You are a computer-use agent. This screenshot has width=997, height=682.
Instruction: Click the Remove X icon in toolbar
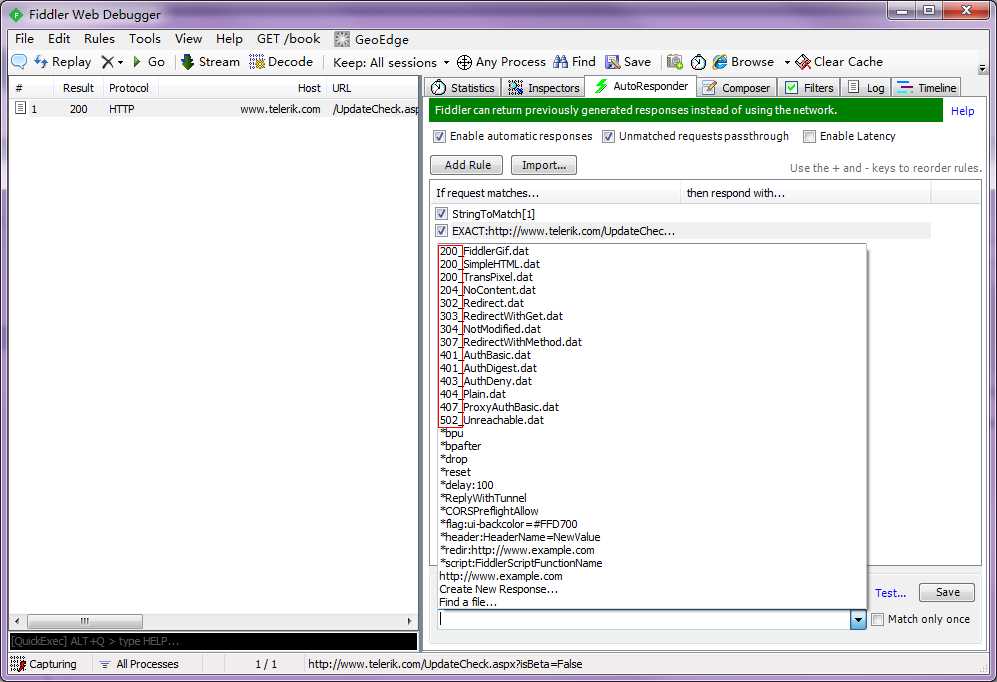[107, 62]
